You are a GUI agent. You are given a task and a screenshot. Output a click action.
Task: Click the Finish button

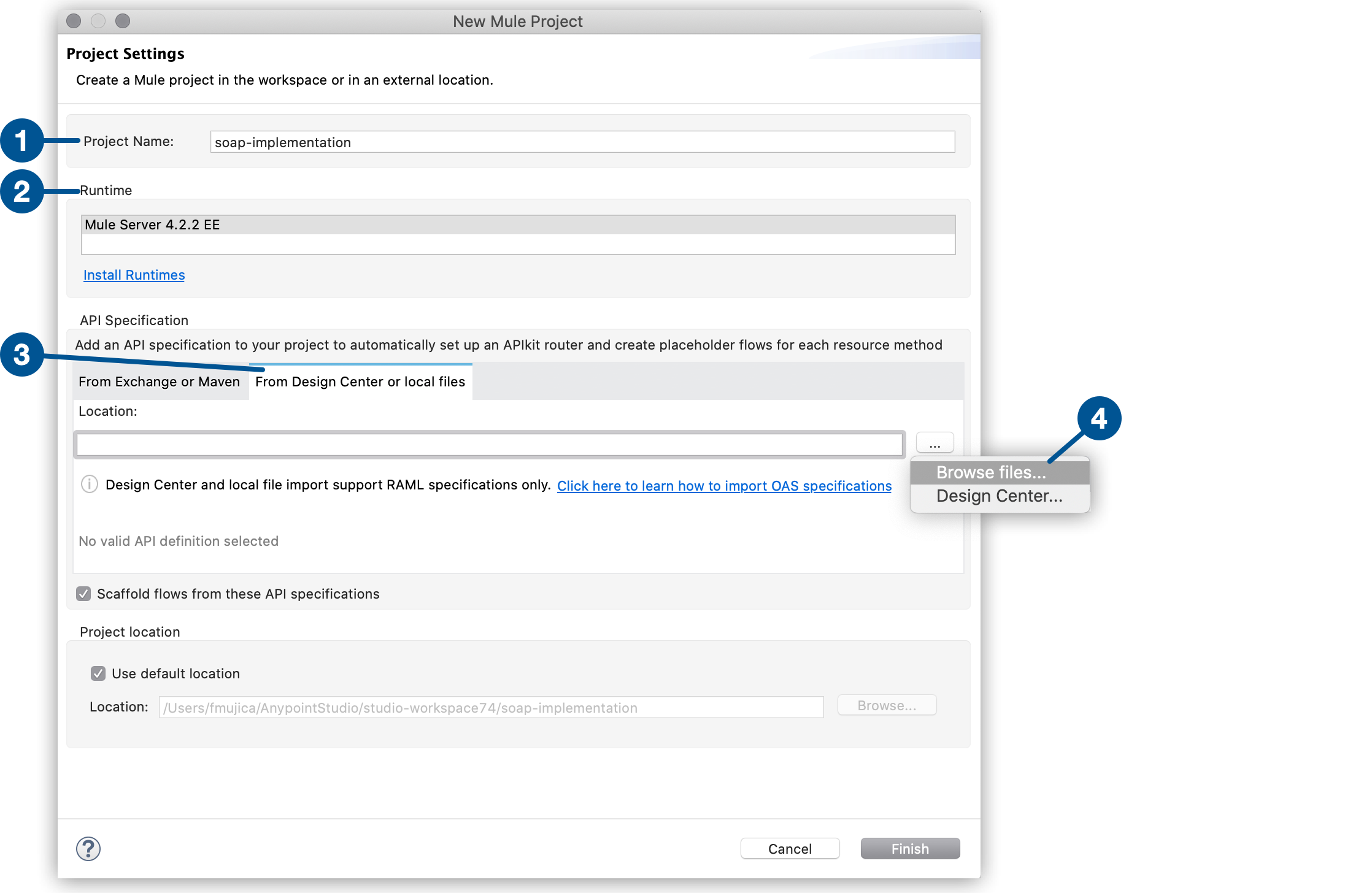910,849
